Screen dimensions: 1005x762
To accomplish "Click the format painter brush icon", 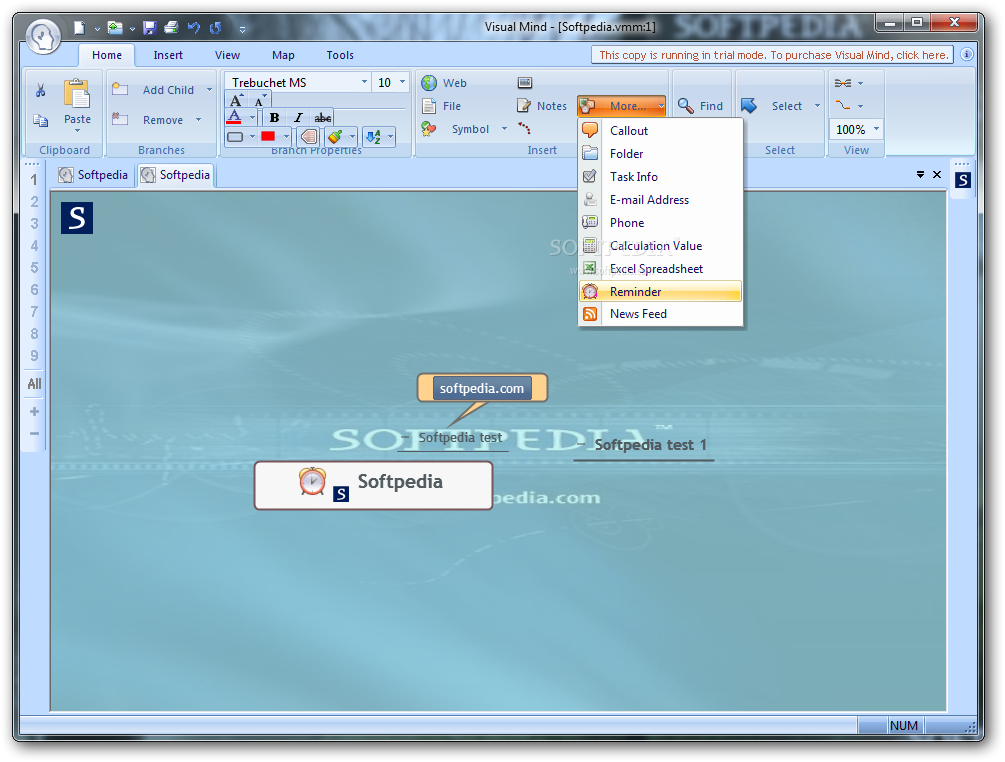I will tap(335, 136).
